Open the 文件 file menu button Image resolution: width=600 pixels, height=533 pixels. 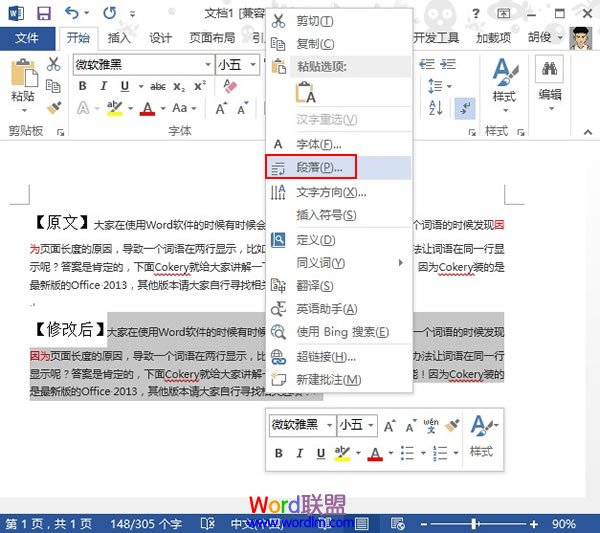[27, 38]
